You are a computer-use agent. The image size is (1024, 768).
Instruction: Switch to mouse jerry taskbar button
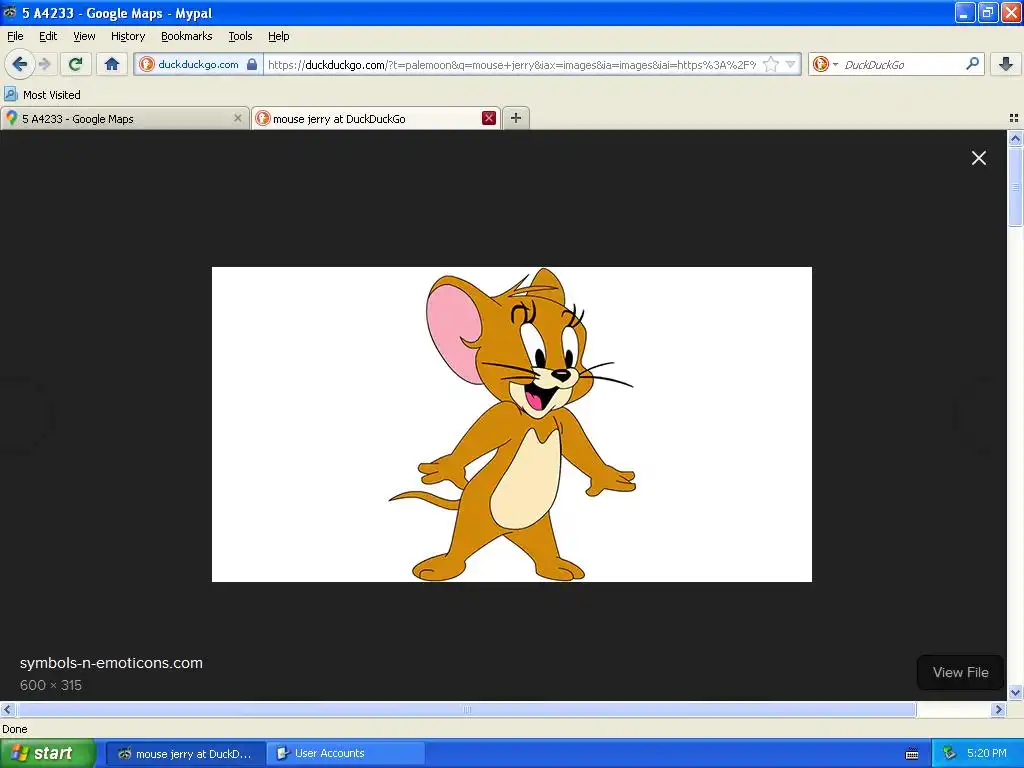(x=185, y=754)
